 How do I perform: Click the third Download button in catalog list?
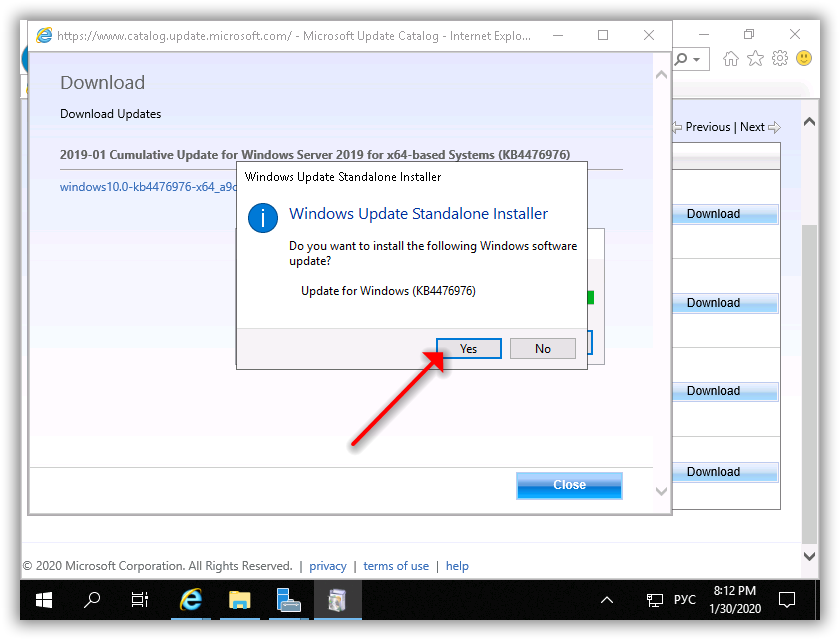[724, 391]
